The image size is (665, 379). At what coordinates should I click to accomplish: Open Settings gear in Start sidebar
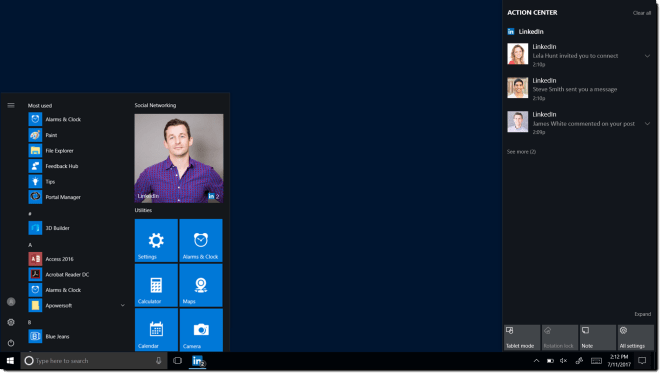click(x=11, y=323)
